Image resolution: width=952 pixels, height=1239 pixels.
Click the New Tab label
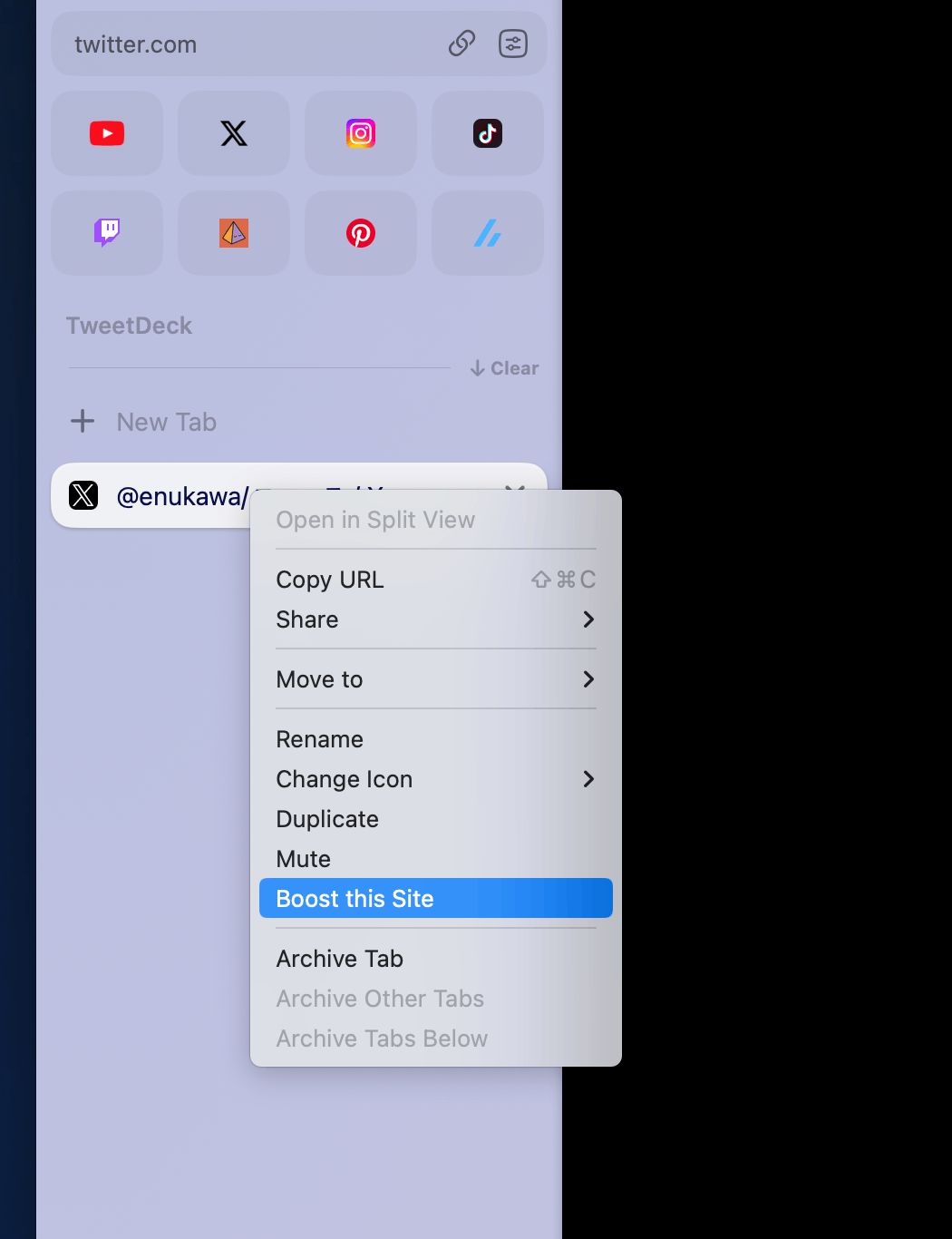tap(167, 422)
